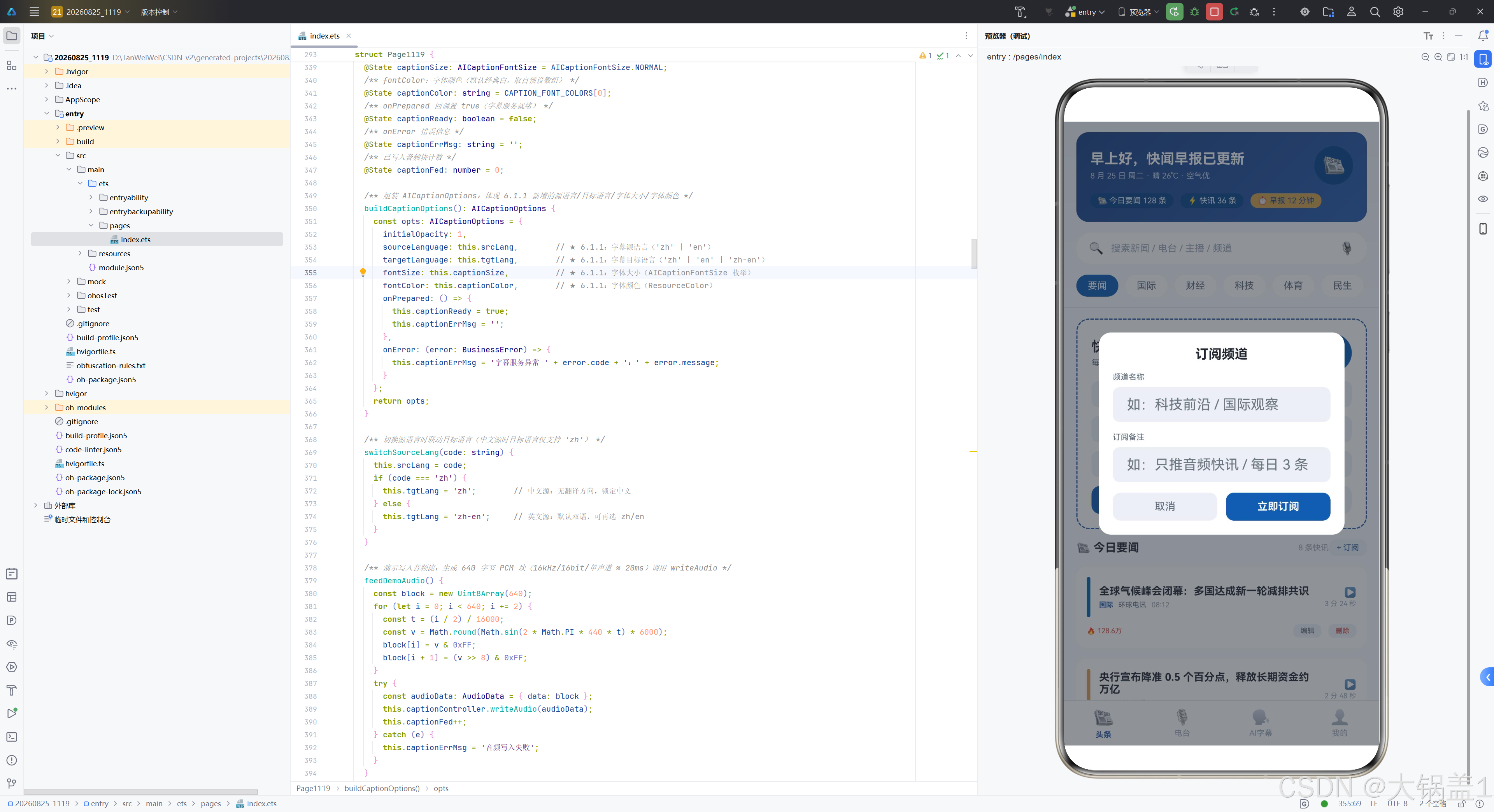This screenshot has width=1494, height=812.
Task: Open the 版本控制 dropdown
Action: tap(159, 12)
